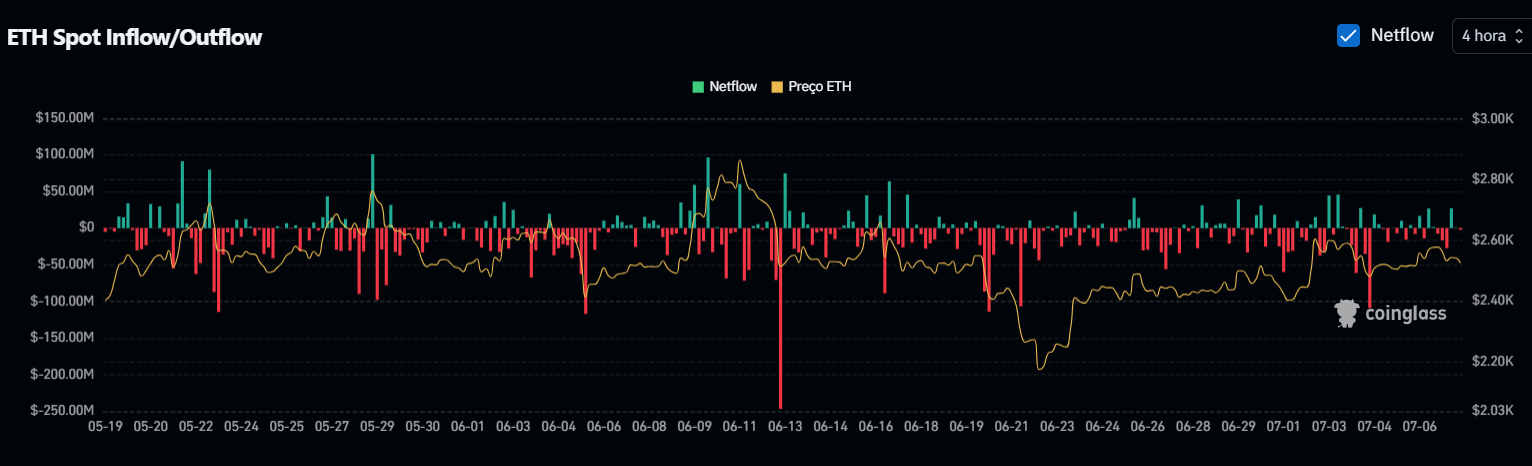Click the 05-29 date label
The image size is (1532, 466).
point(377,426)
